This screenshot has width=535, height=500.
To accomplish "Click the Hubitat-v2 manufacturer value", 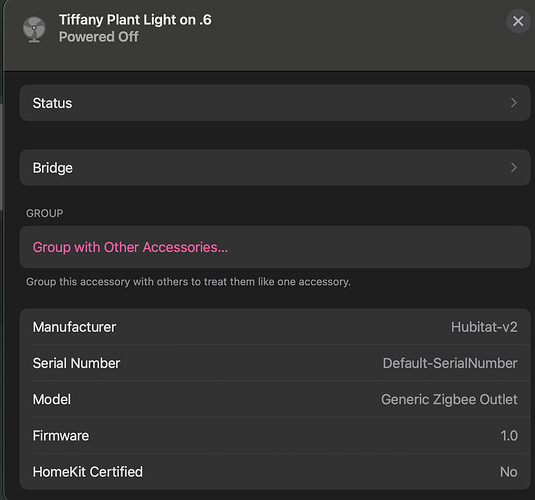I will tap(484, 327).
